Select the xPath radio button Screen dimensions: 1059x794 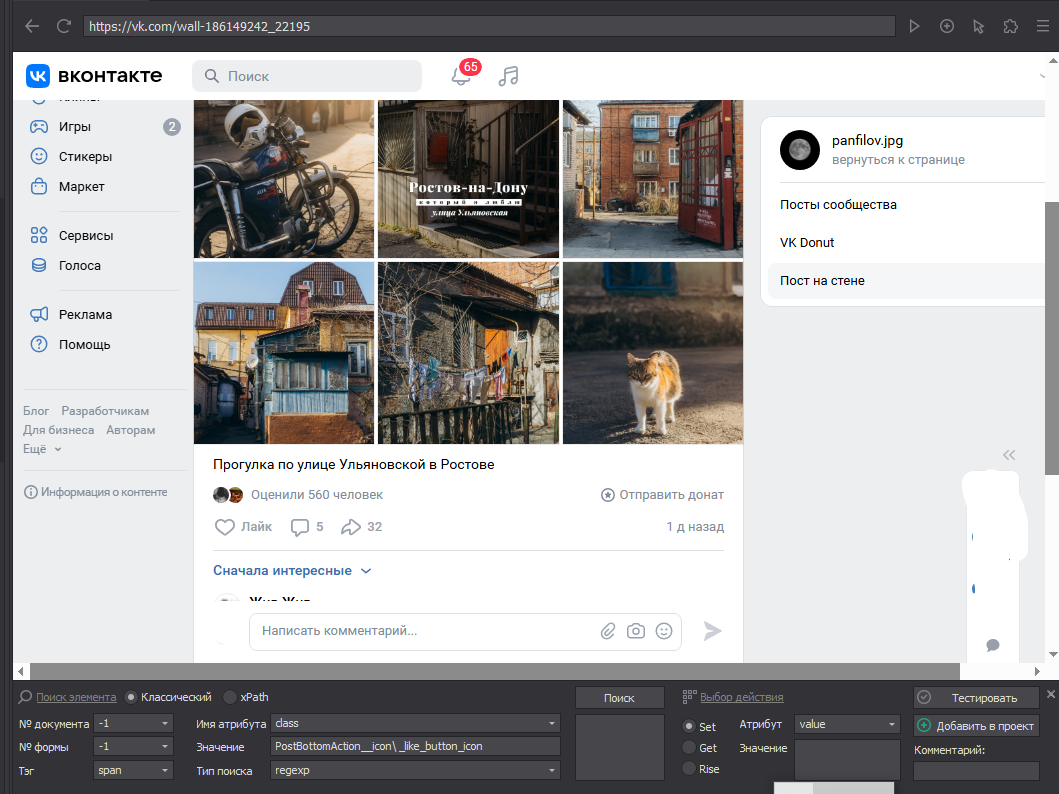click(230, 697)
